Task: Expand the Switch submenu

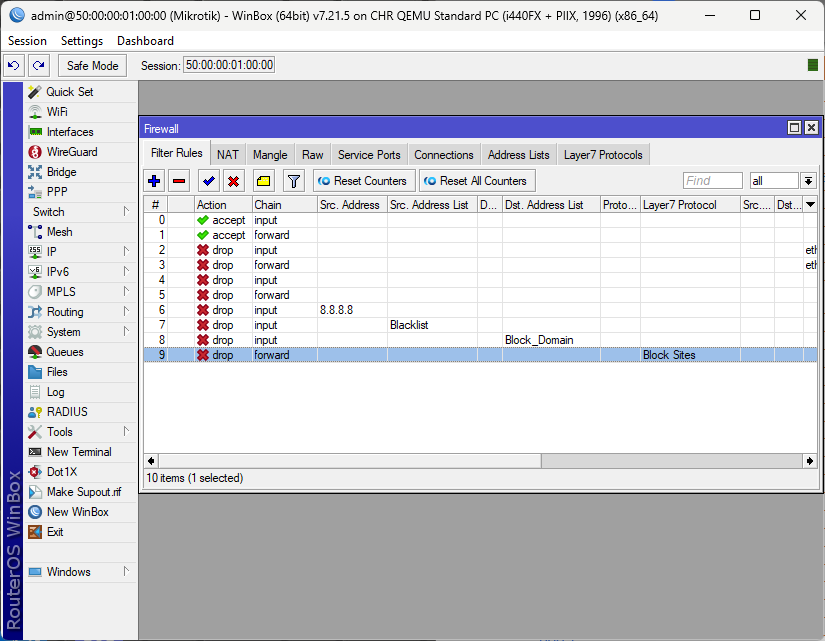Action: (x=81, y=212)
